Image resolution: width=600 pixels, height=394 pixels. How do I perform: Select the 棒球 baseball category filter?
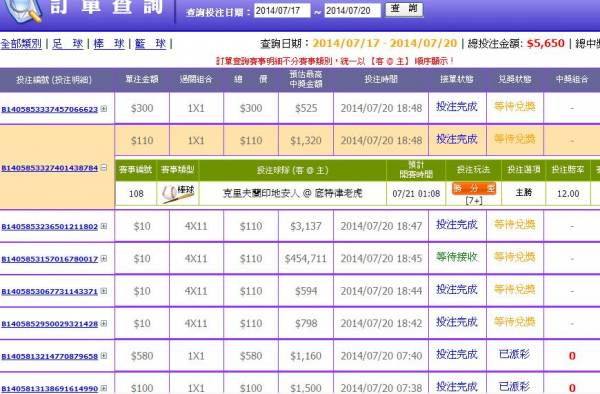tap(109, 44)
